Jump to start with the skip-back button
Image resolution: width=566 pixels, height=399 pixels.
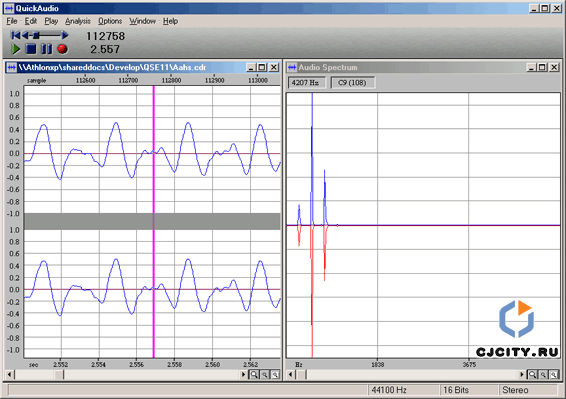click(15, 35)
